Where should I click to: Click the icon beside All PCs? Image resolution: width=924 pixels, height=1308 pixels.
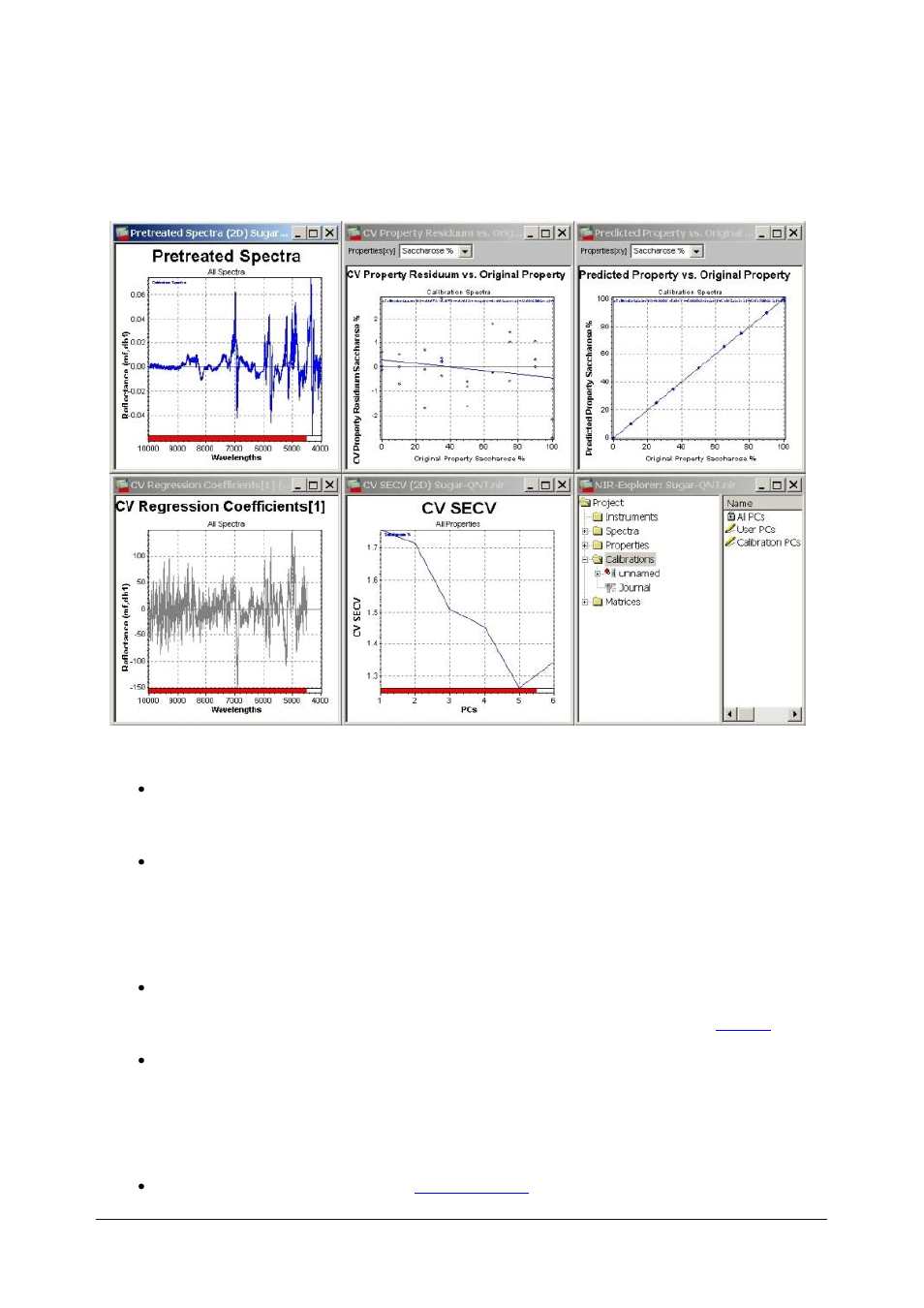click(730, 517)
